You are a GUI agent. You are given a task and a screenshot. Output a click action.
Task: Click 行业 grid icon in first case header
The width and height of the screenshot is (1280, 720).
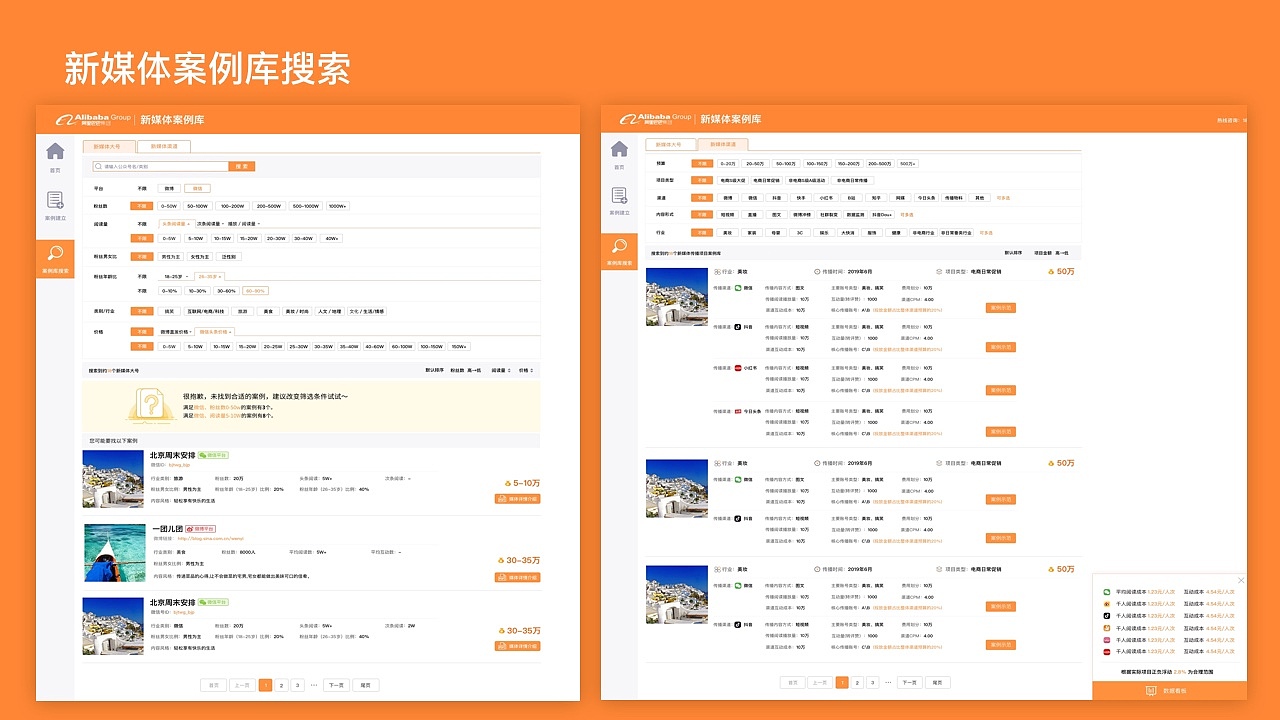[x=717, y=271]
